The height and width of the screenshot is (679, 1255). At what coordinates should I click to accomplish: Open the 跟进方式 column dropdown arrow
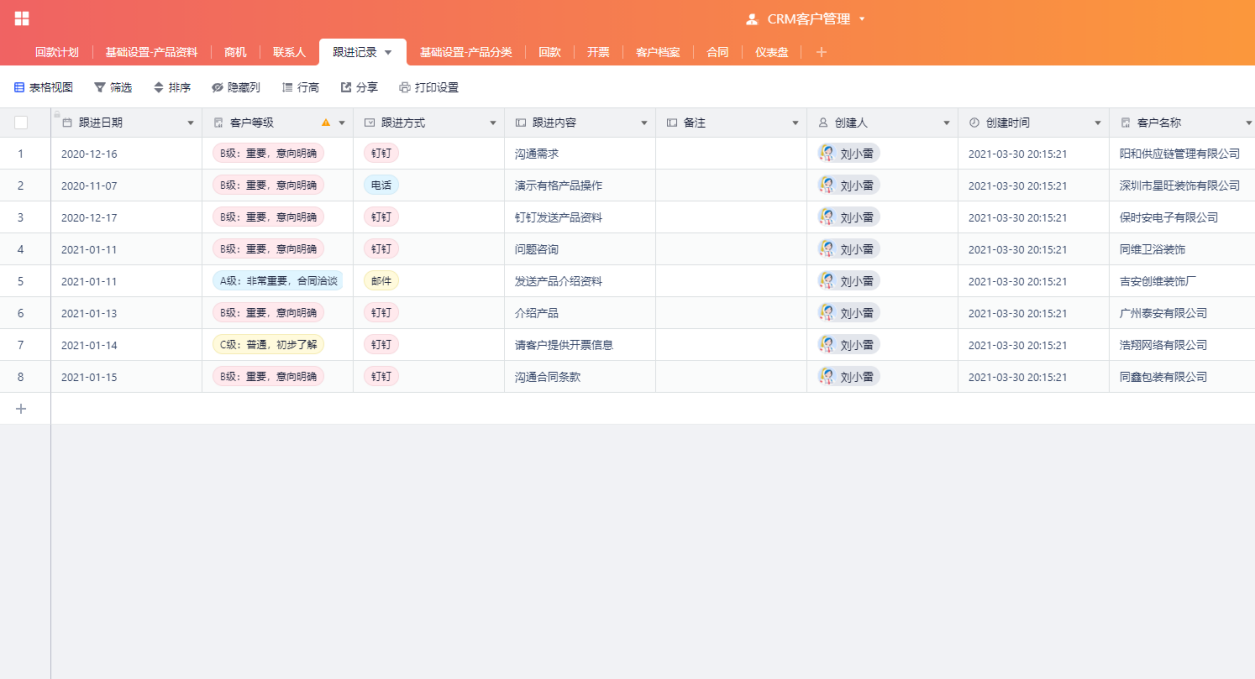click(x=493, y=123)
